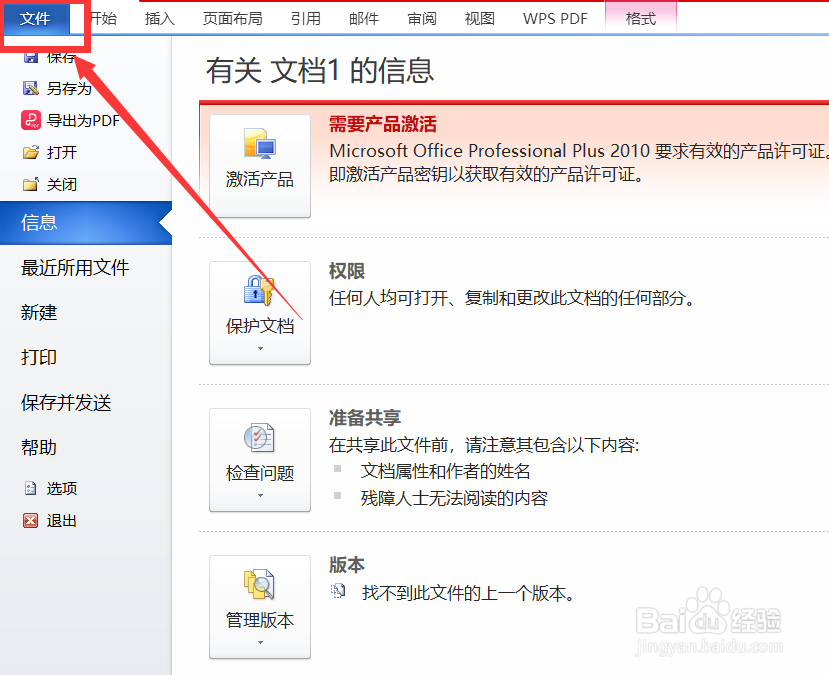
Task: Click the 有关 文档1 的信息 title
Action: tap(320, 71)
